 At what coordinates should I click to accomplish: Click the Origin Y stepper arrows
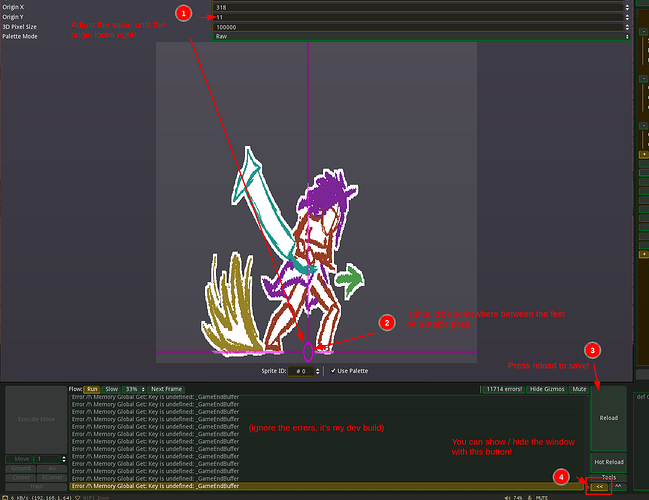coord(627,17)
